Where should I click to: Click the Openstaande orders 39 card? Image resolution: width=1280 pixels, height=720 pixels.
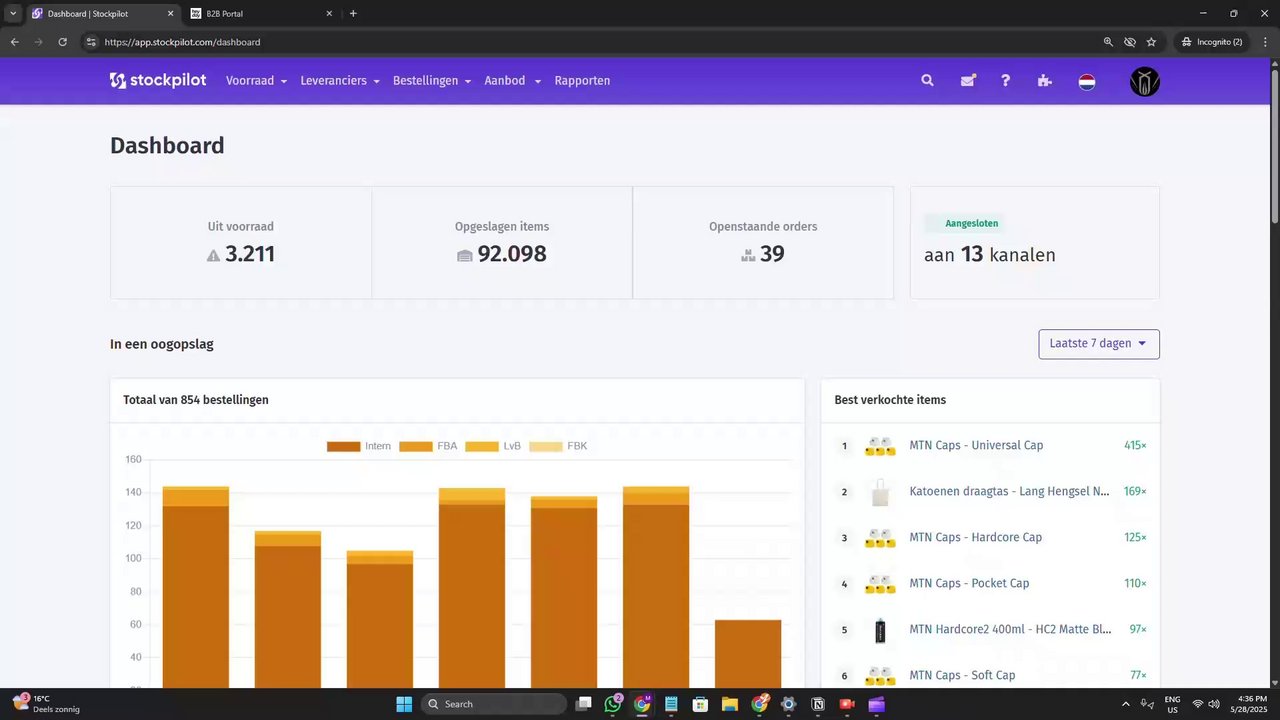763,242
